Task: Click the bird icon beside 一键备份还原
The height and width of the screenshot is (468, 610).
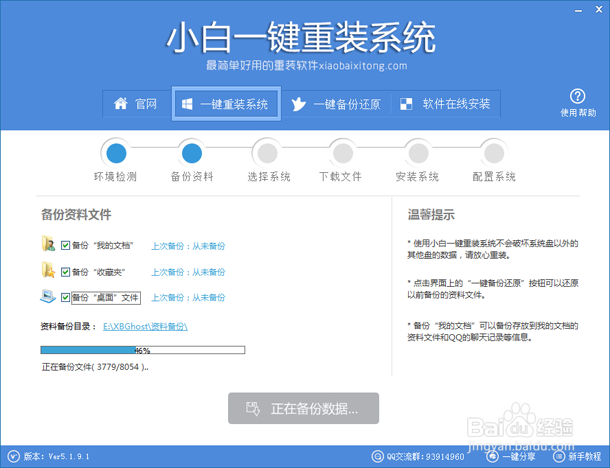Action: [299, 104]
